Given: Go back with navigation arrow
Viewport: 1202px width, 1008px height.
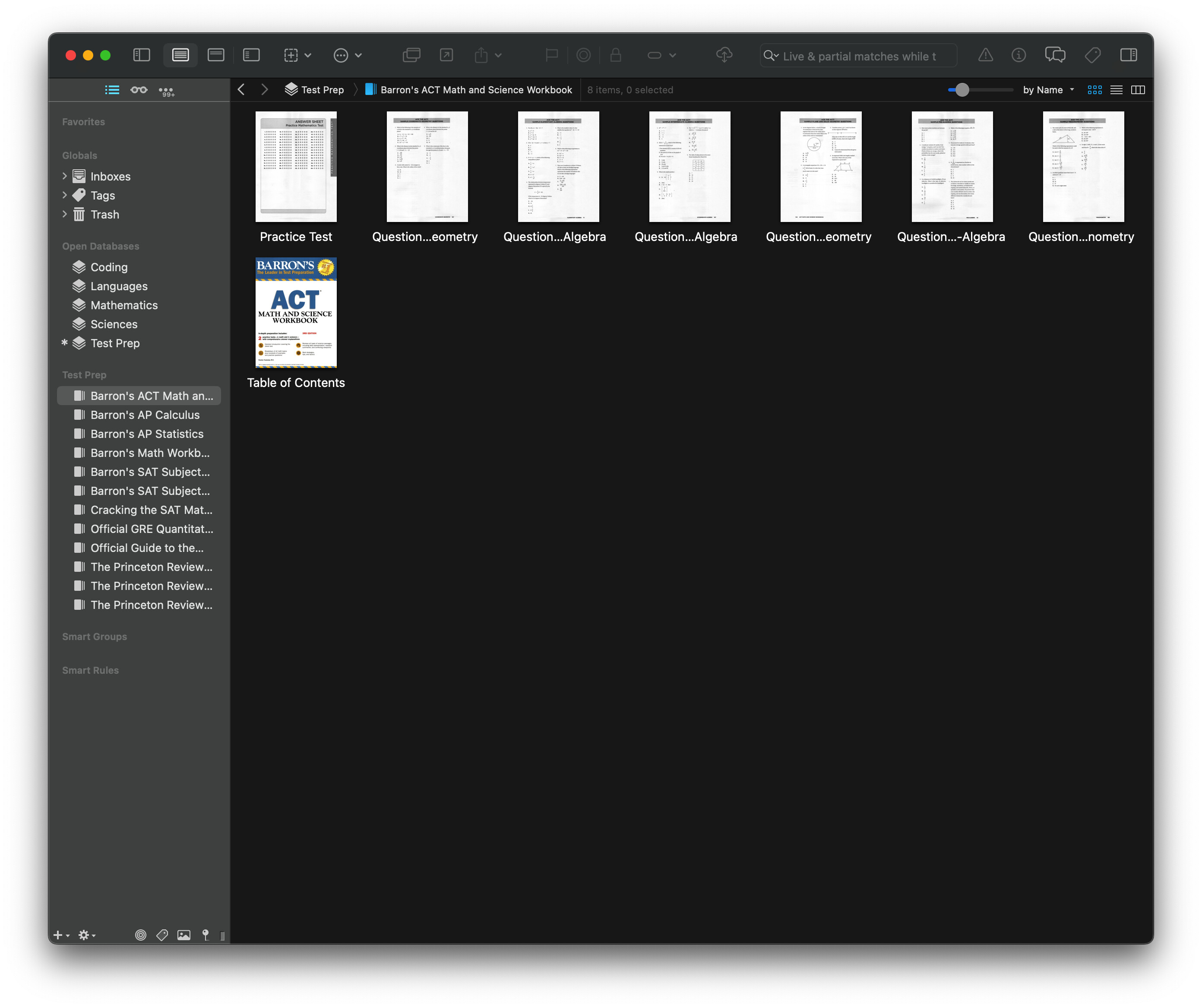Looking at the screenshot, I should click(241, 90).
